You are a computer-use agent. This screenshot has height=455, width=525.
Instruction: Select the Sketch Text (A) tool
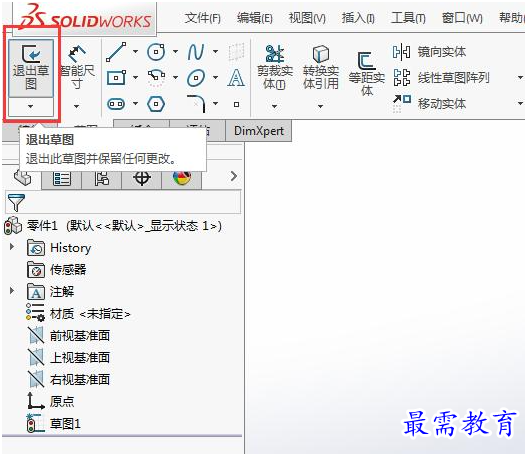[x=236, y=78]
